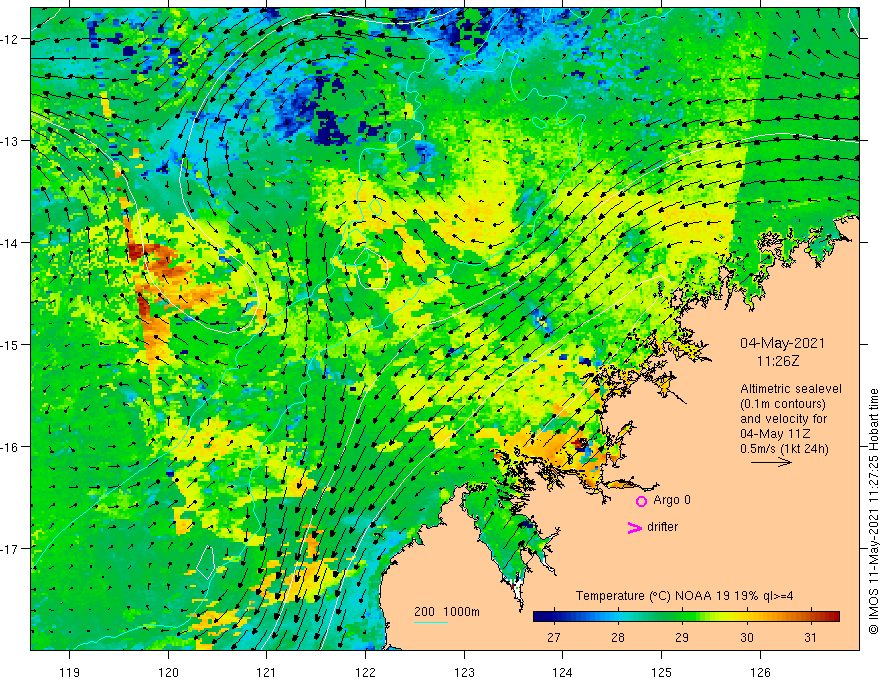
Task: Click the 'Temperature (°C) NOAA 19' title
Action: pos(653,596)
